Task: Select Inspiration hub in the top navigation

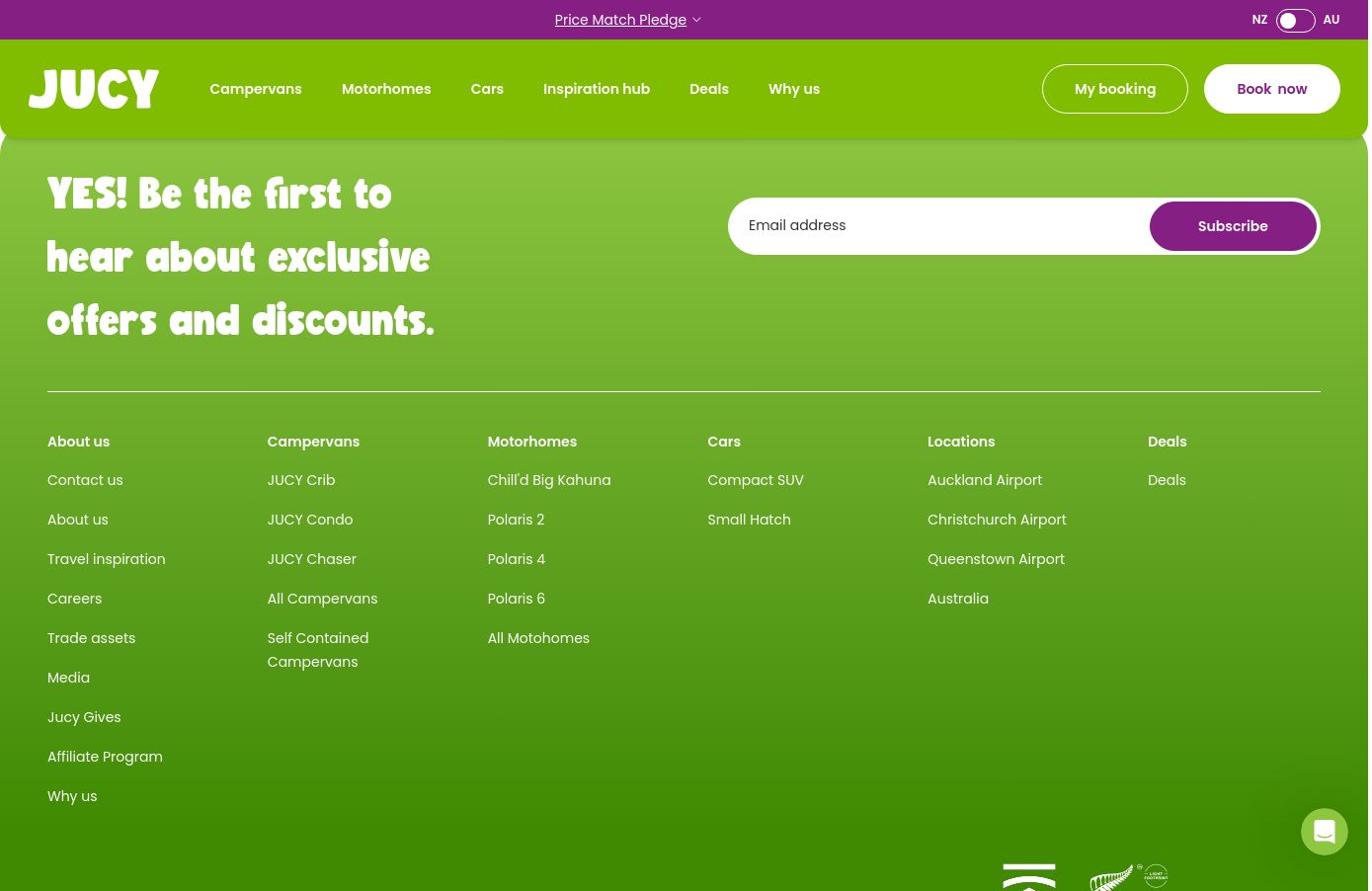Action: click(597, 89)
